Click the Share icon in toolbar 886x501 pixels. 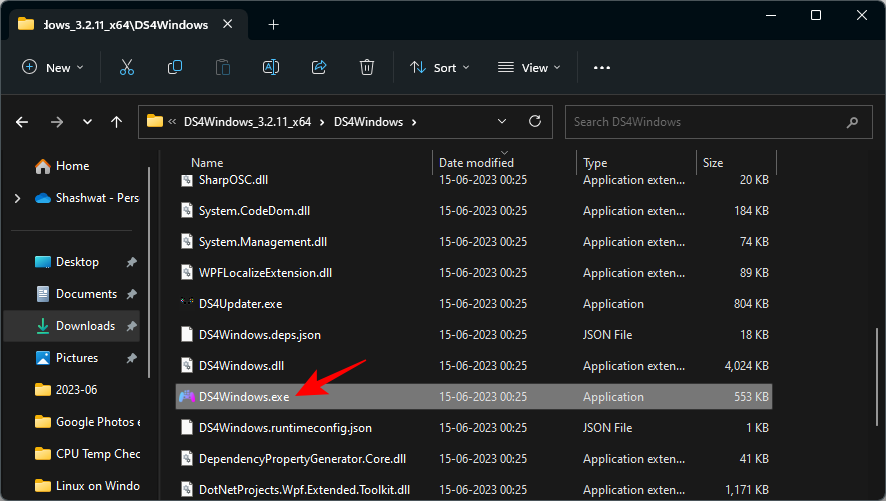click(319, 68)
